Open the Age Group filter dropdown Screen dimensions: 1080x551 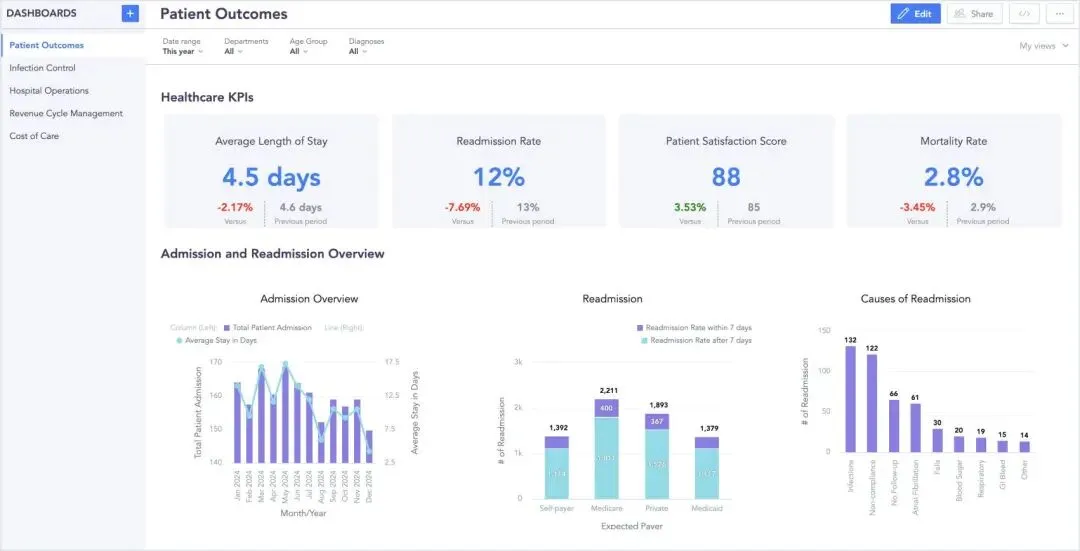click(308, 47)
